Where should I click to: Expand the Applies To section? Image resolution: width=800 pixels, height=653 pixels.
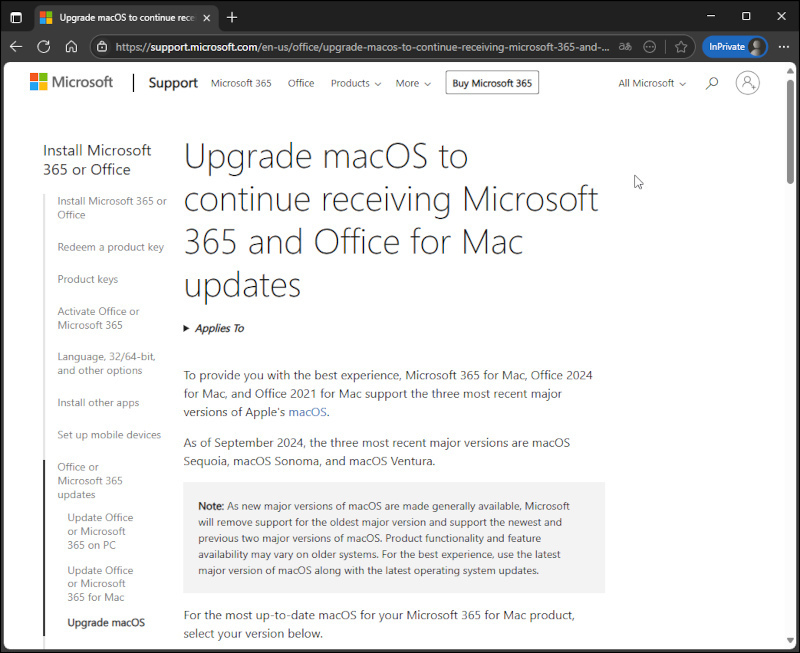(x=214, y=328)
